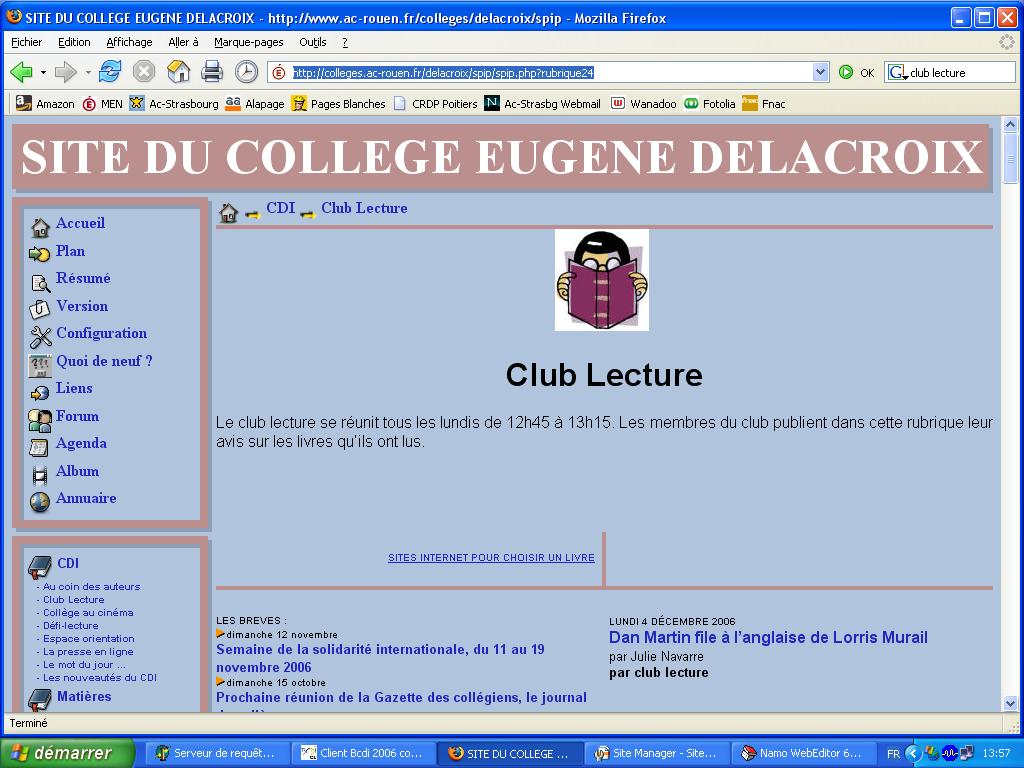Open Agenda in the sidebar

point(81,443)
